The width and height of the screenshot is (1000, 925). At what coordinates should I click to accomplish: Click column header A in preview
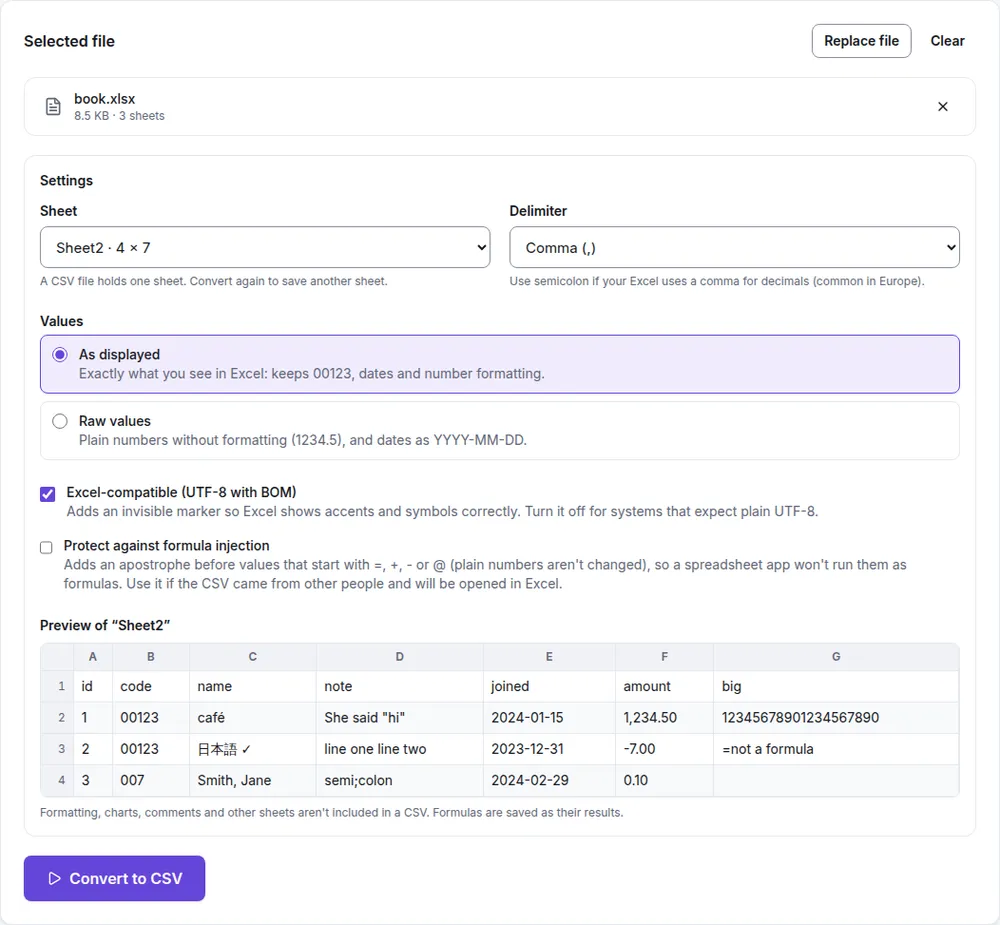[x=93, y=656]
